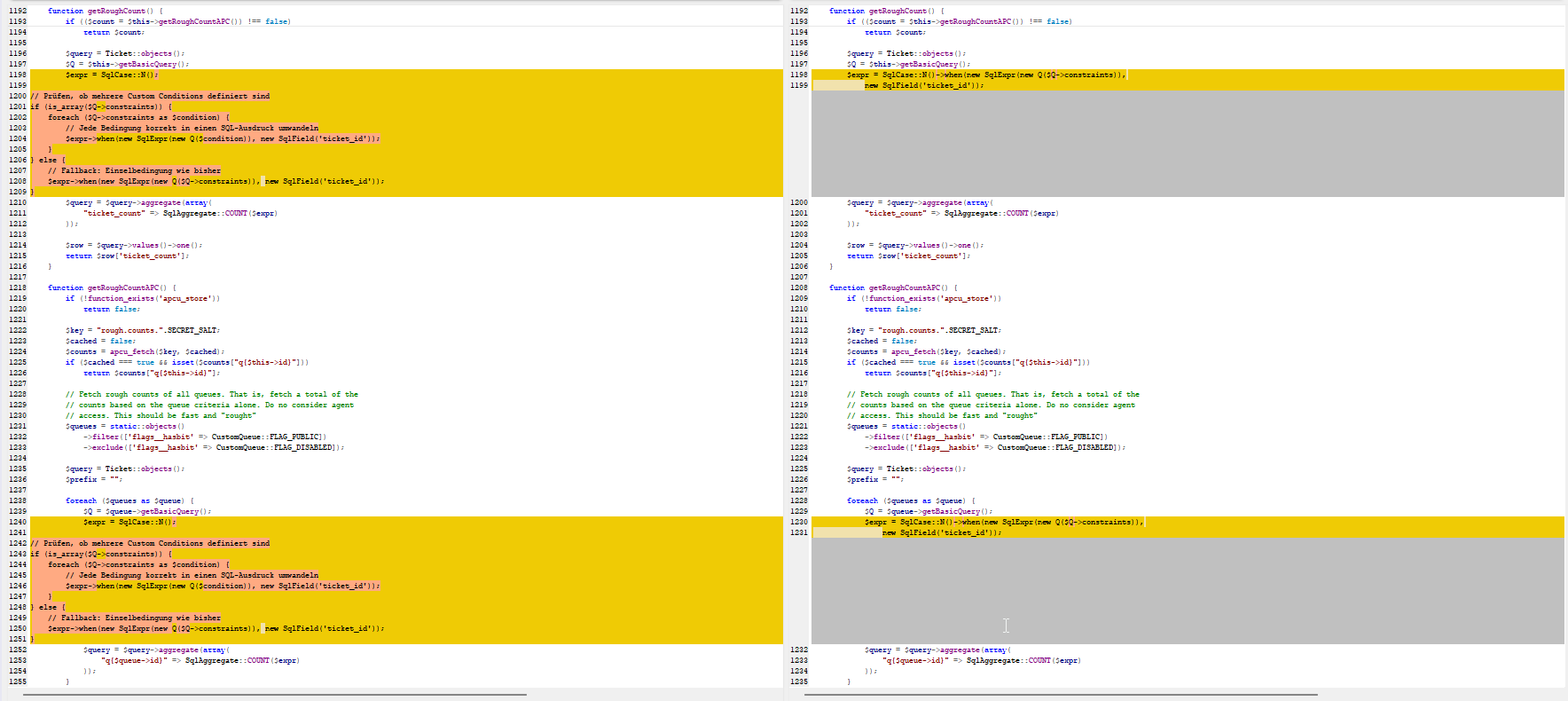Click right pane line 1219 comment 'counts based on the queue'
1568x701 pixels.
click(x=991, y=405)
